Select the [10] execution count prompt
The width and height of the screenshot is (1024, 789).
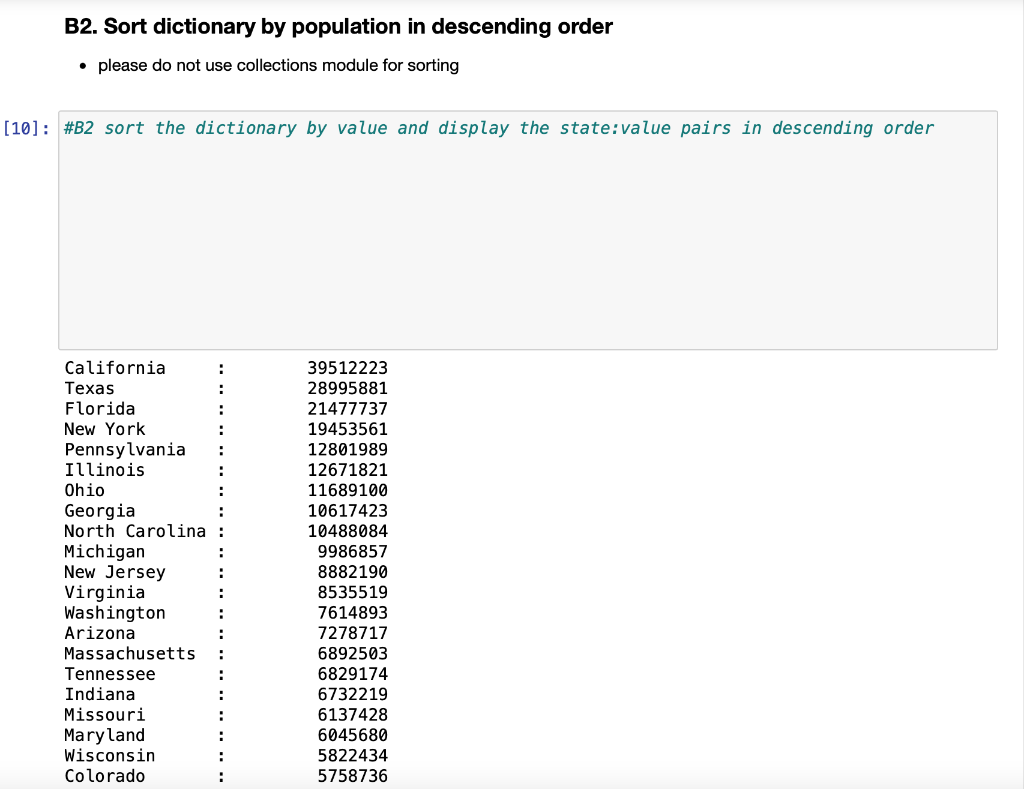[26, 128]
